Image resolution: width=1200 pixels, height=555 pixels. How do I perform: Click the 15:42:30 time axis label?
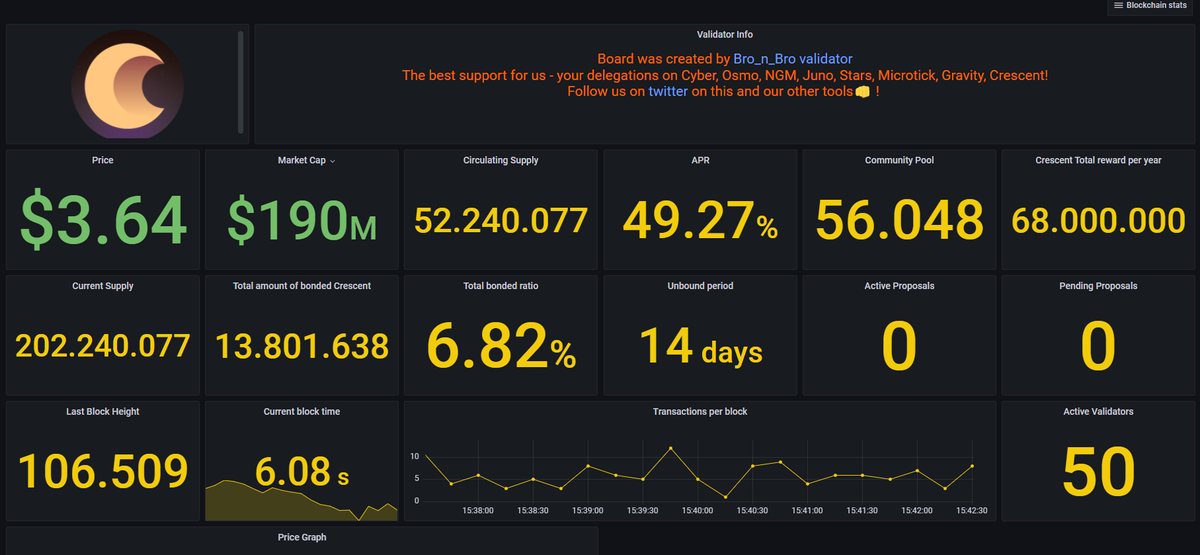coord(971,510)
